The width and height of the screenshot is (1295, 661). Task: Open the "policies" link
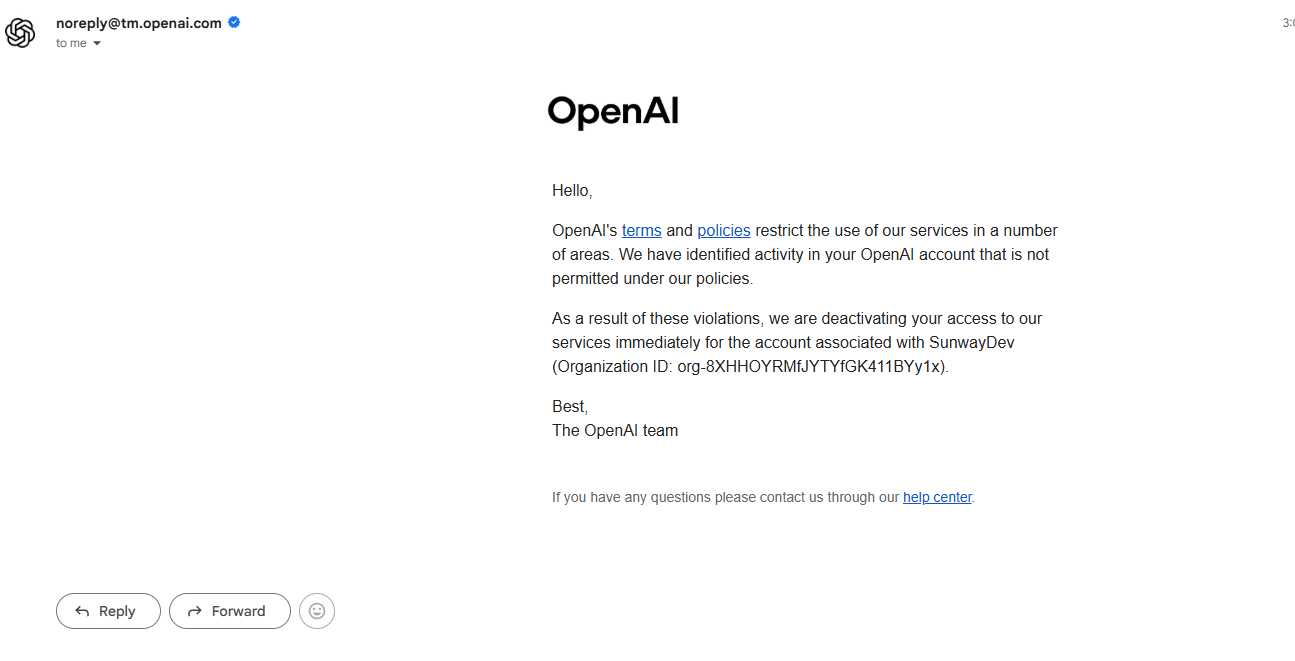[x=723, y=230]
